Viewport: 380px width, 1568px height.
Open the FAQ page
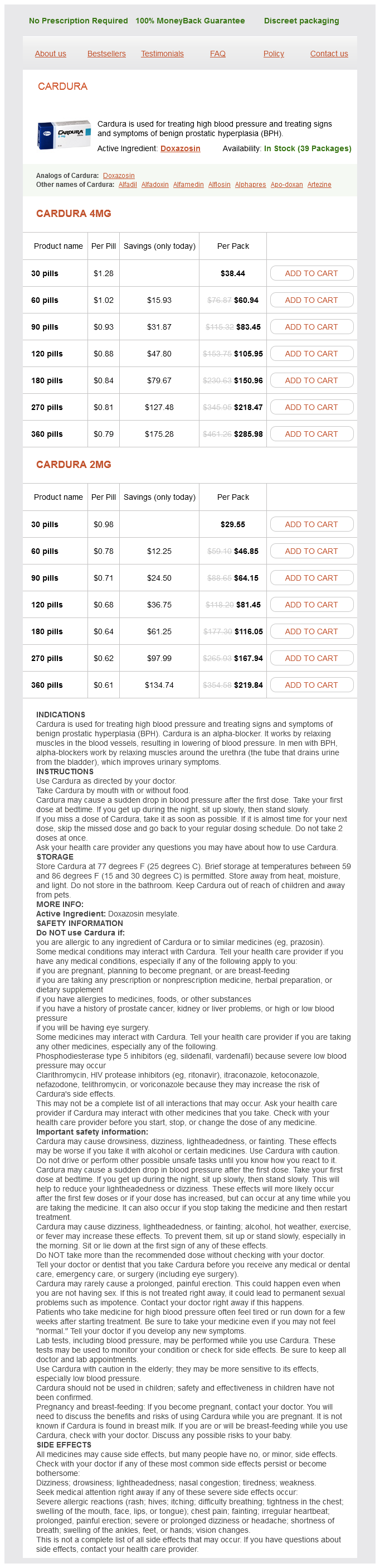click(x=218, y=54)
